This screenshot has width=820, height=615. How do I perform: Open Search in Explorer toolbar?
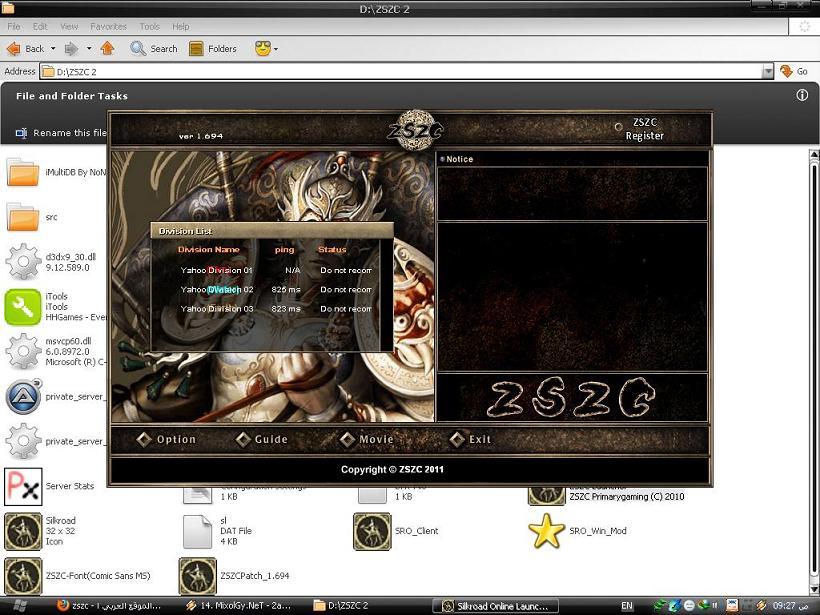(154, 49)
